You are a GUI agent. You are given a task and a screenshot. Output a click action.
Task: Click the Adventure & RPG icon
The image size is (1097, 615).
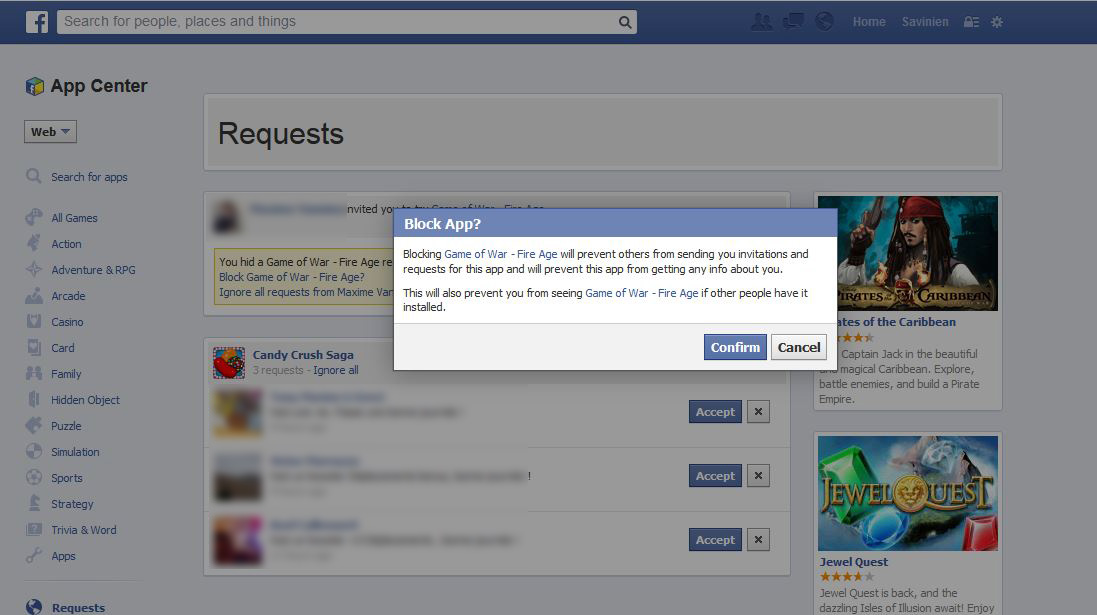(x=34, y=269)
